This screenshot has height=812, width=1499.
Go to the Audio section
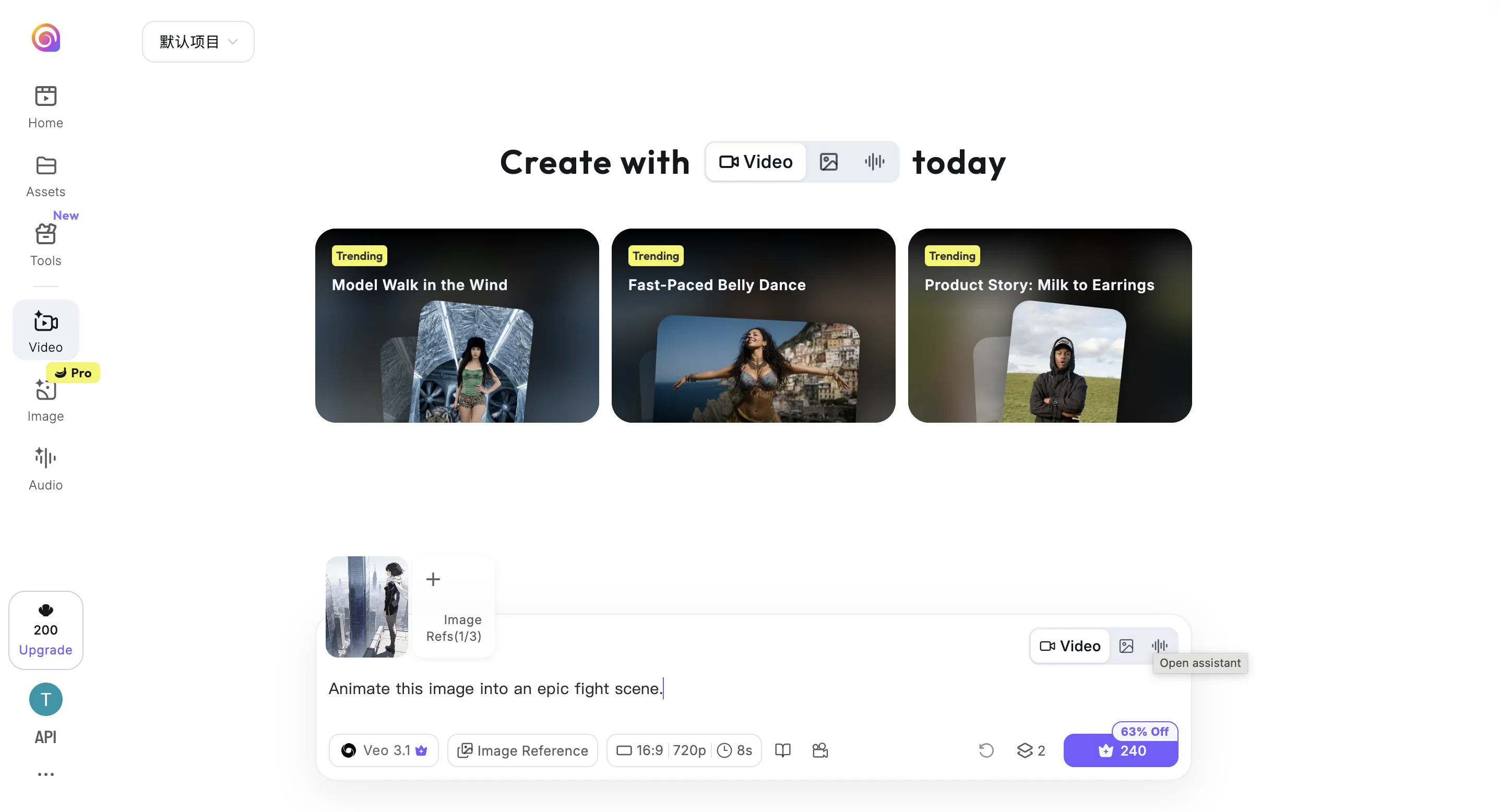[45, 468]
